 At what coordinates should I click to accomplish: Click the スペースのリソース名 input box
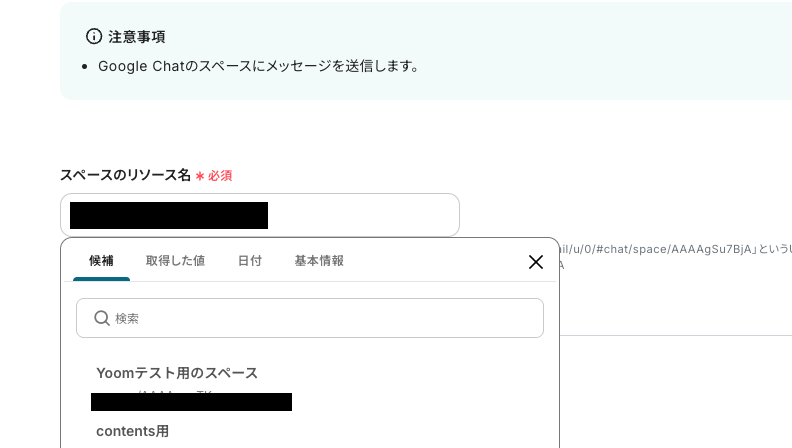260,215
